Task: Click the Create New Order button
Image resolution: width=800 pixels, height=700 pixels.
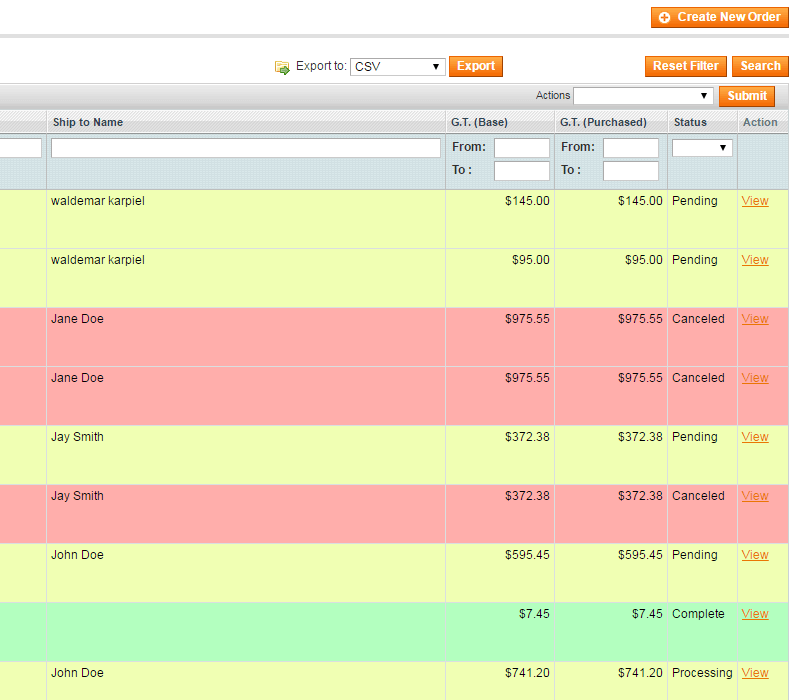Action: [x=719, y=17]
